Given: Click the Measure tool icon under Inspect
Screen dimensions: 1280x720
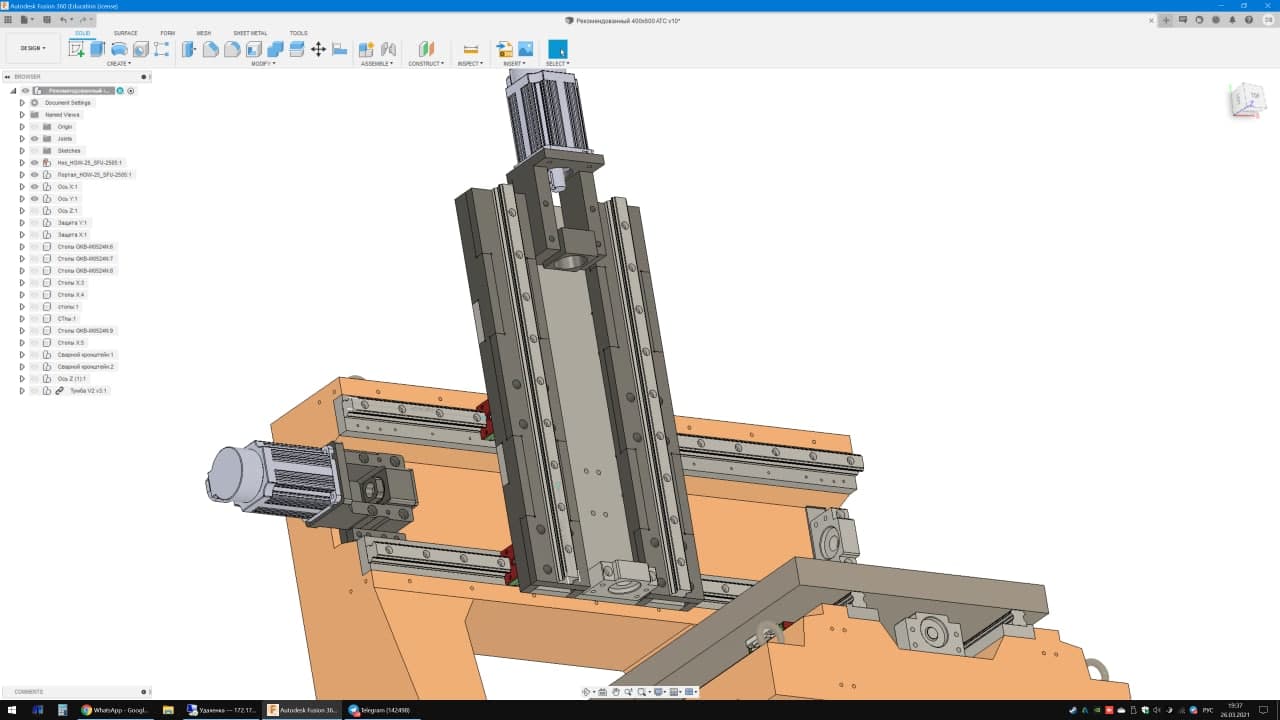Looking at the screenshot, I should [x=470, y=49].
